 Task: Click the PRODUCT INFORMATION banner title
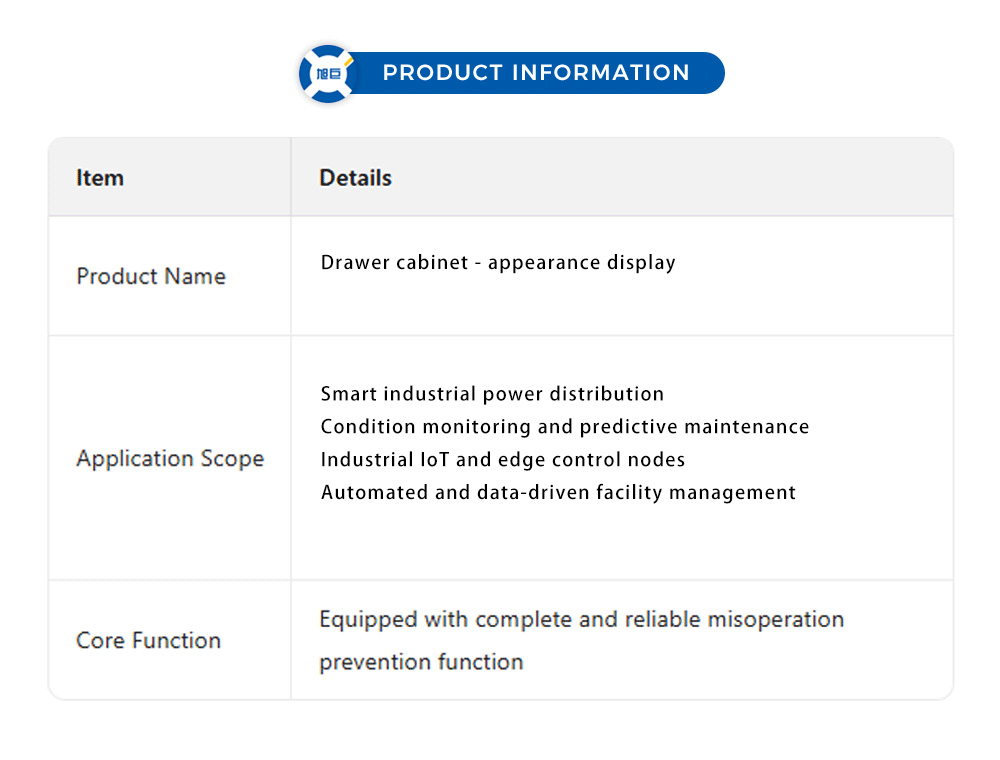click(x=536, y=73)
